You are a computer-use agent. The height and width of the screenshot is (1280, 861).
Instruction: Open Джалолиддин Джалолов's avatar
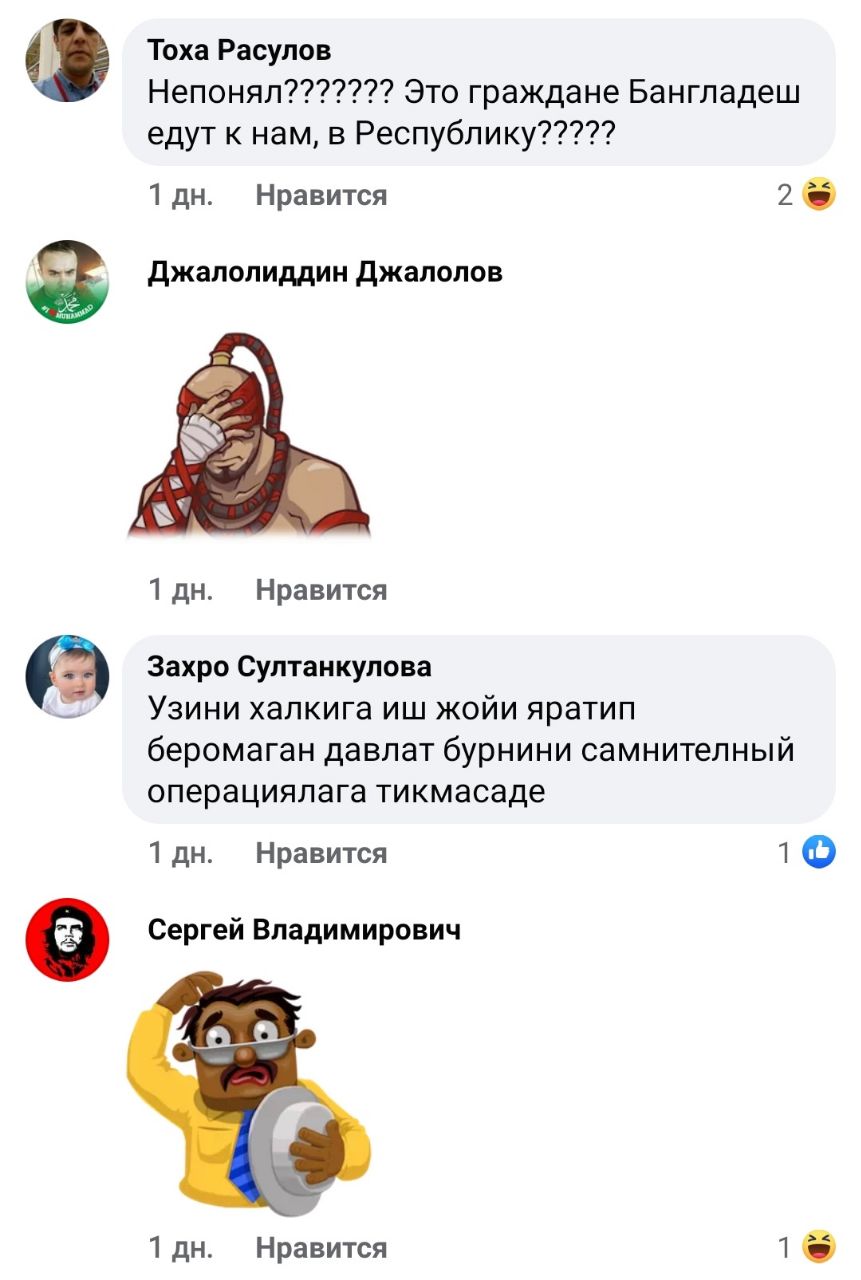67,281
